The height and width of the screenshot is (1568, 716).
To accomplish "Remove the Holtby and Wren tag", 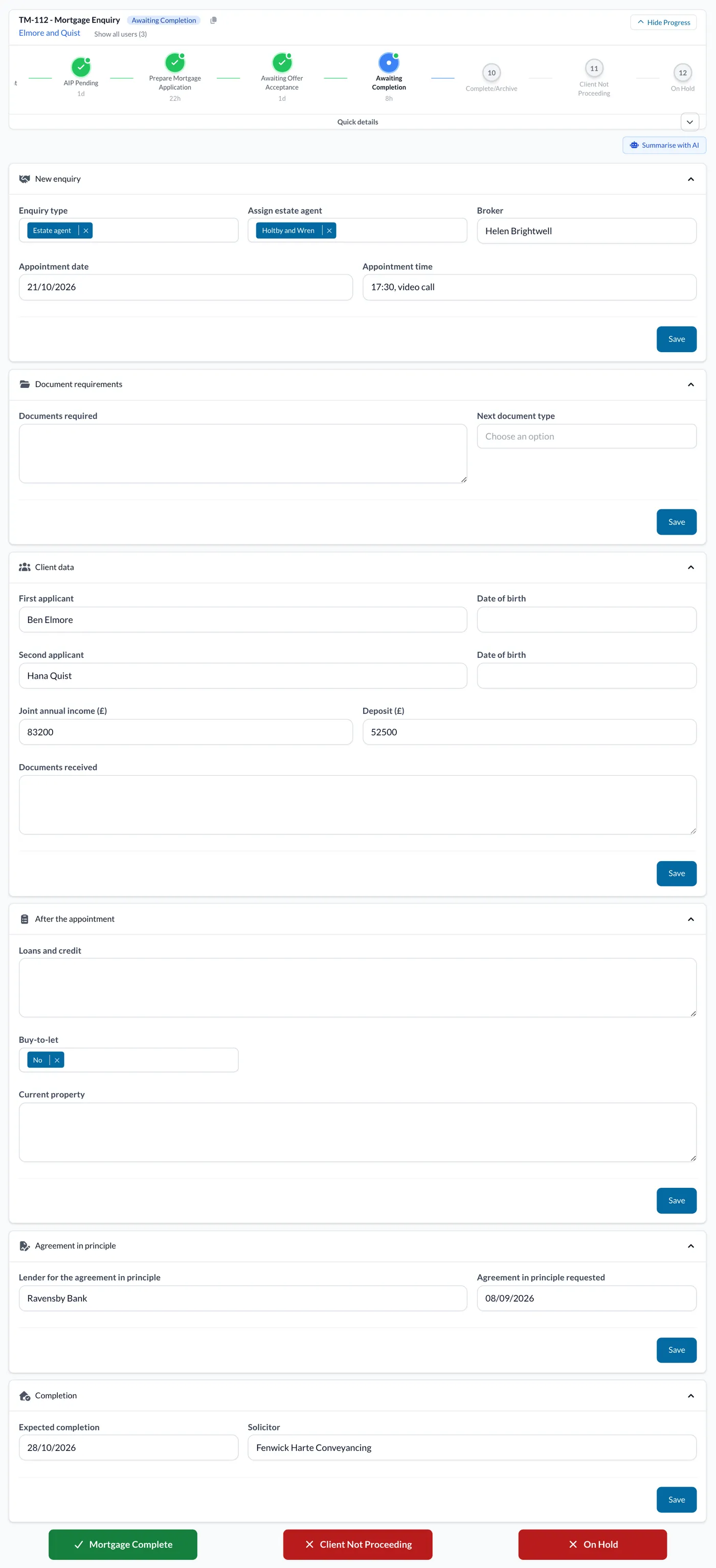I will pyautogui.click(x=329, y=230).
